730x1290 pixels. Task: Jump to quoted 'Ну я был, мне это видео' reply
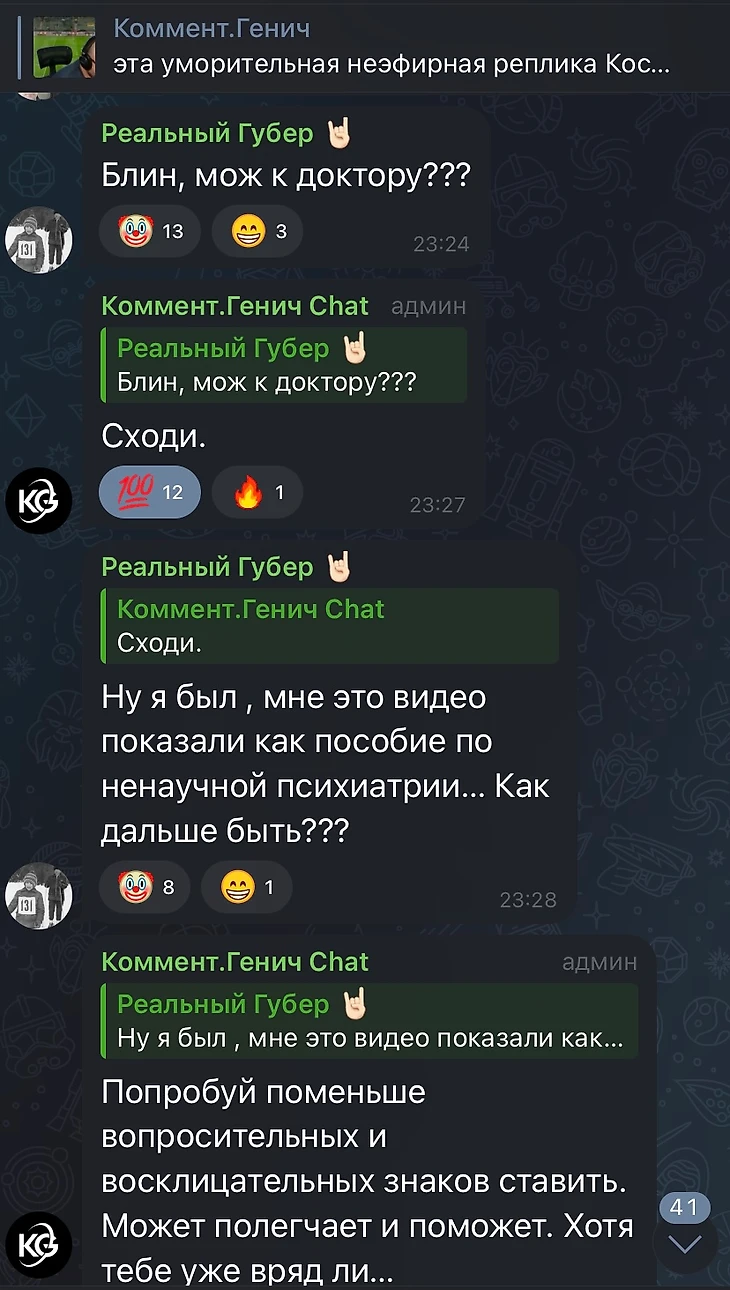(369, 1021)
